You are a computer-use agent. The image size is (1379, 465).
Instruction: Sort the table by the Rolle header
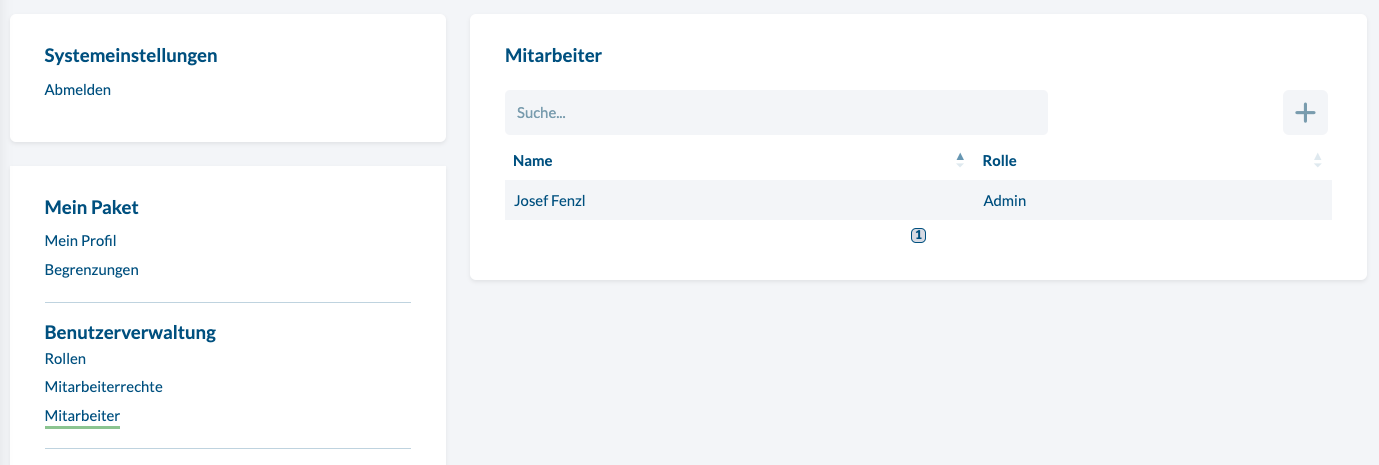coord(1000,161)
